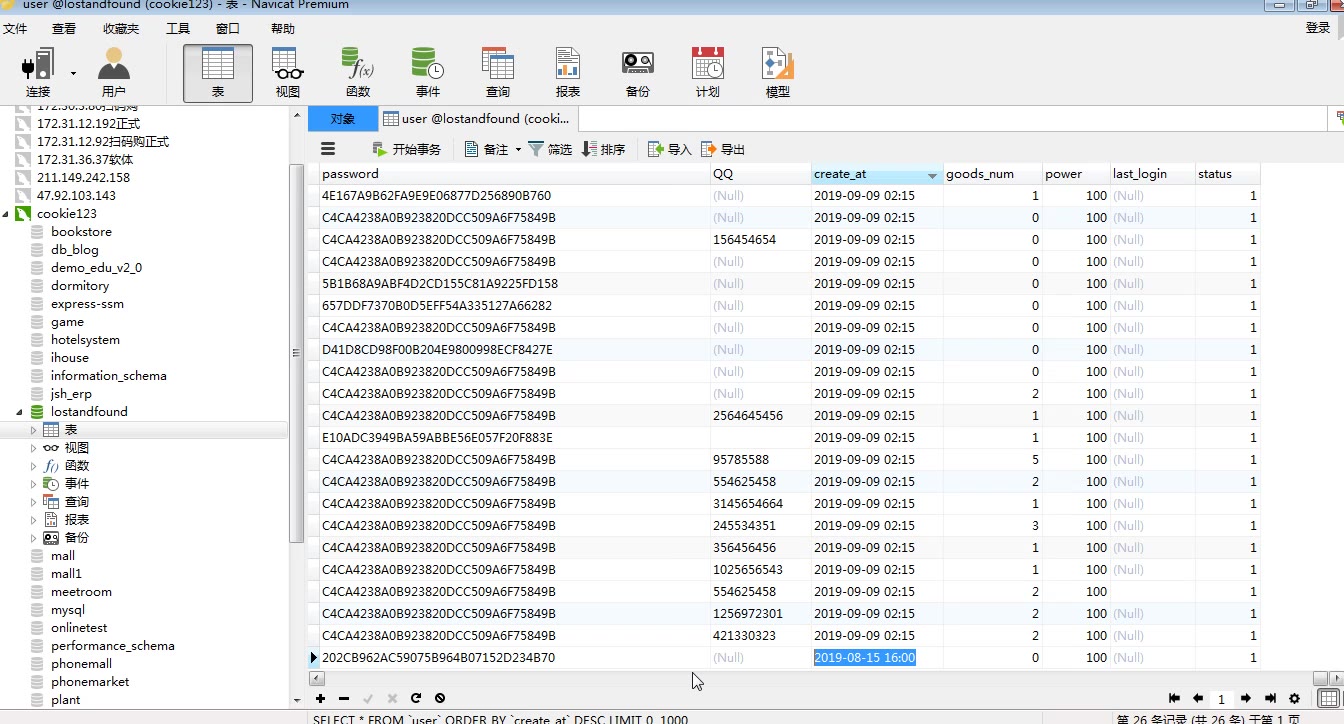This screenshot has height=724, width=1344.
Task: Click the page number field
Action: coord(1221,699)
